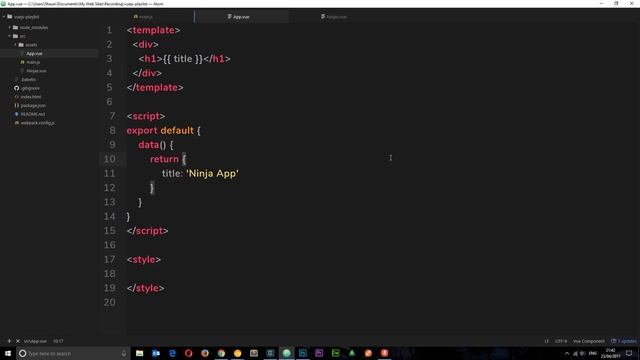Viewport: 640px width, 360px height.
Task: Open Microsoft Edge from taskbar
Action: point(172,353)
